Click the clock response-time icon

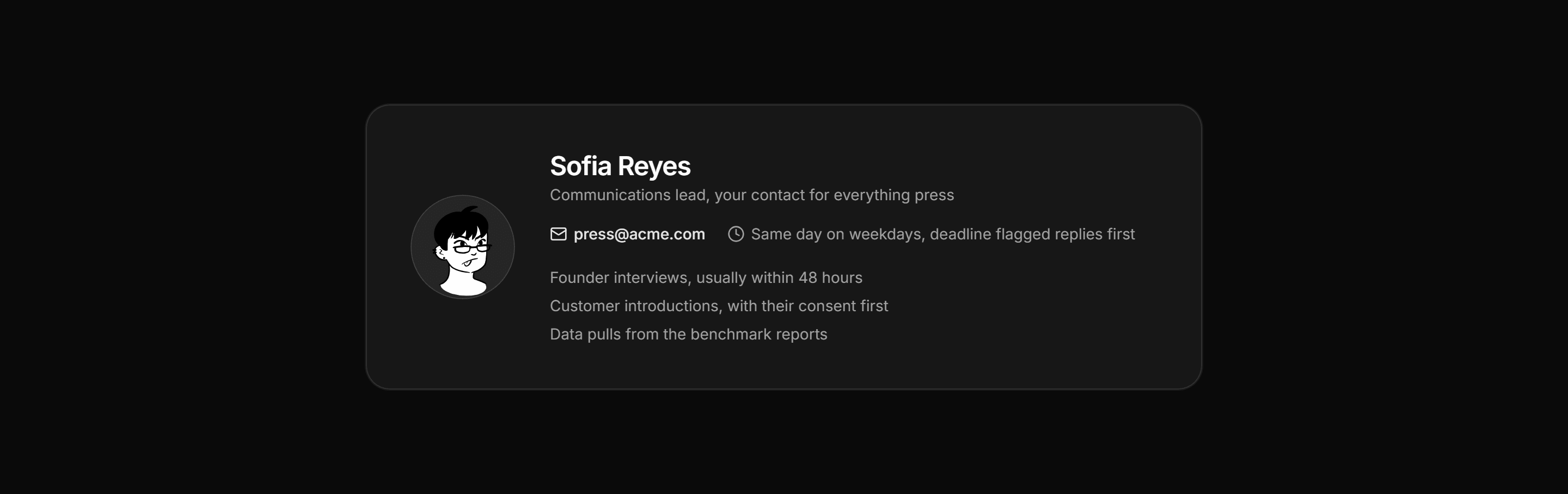click(736, 234)
